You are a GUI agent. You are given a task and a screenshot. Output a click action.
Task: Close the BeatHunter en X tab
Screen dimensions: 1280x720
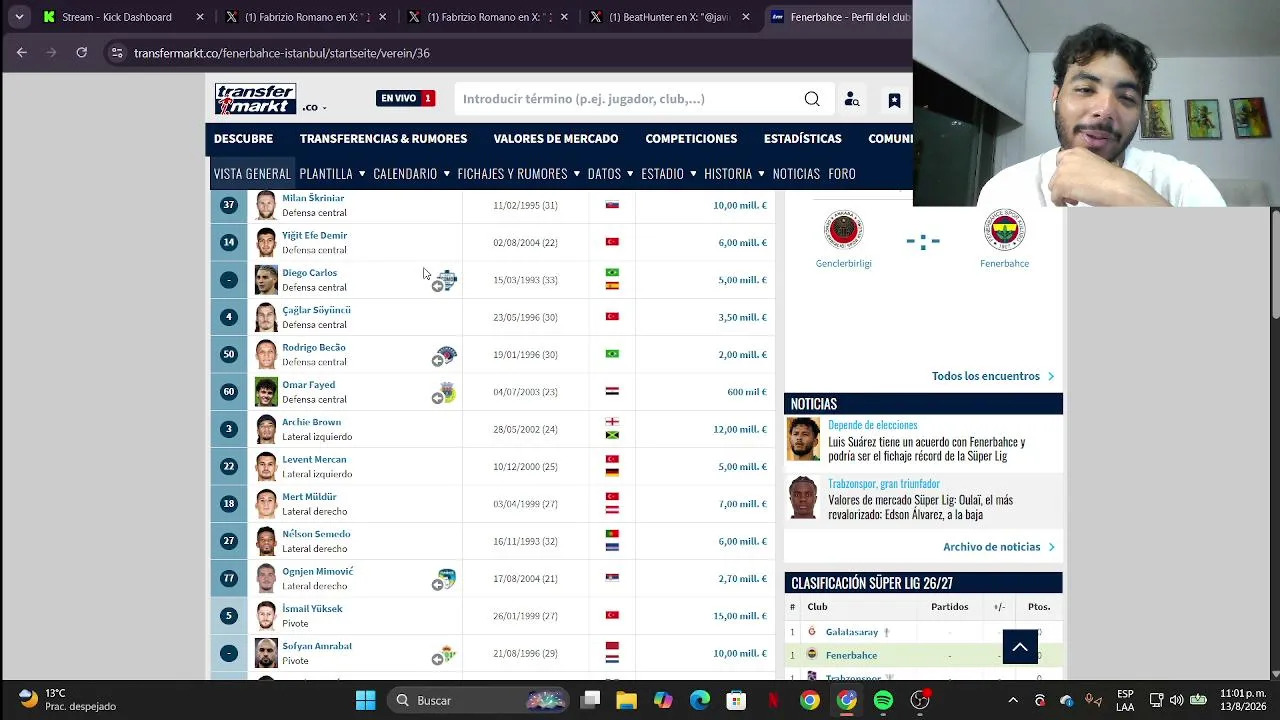point(745,17)
